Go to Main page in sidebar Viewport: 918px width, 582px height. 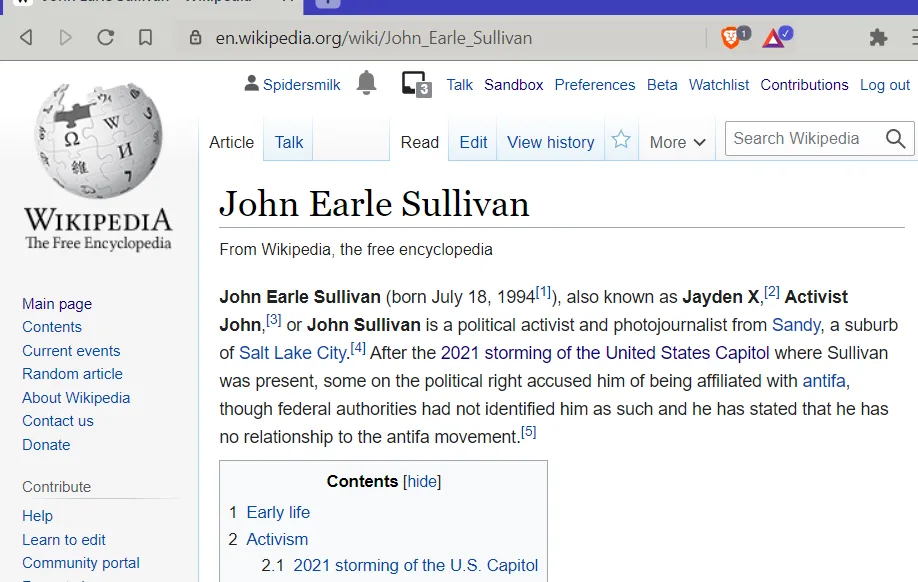[57, 304]
